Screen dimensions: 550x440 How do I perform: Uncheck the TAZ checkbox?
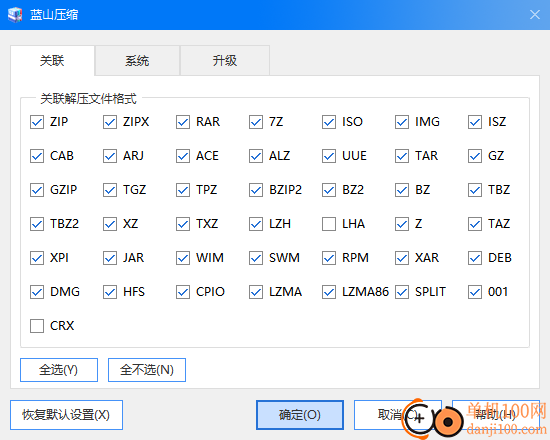pyautogui.click(x=475, y=224)
